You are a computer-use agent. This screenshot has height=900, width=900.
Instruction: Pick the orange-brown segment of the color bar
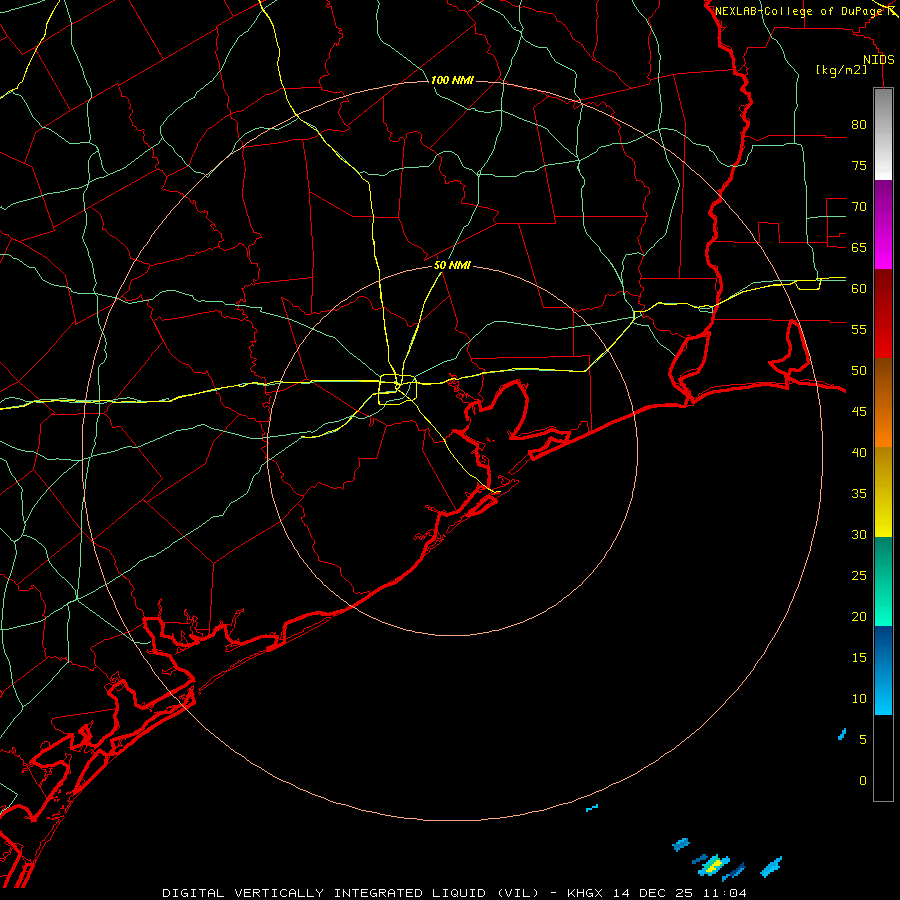pos(883,402)
